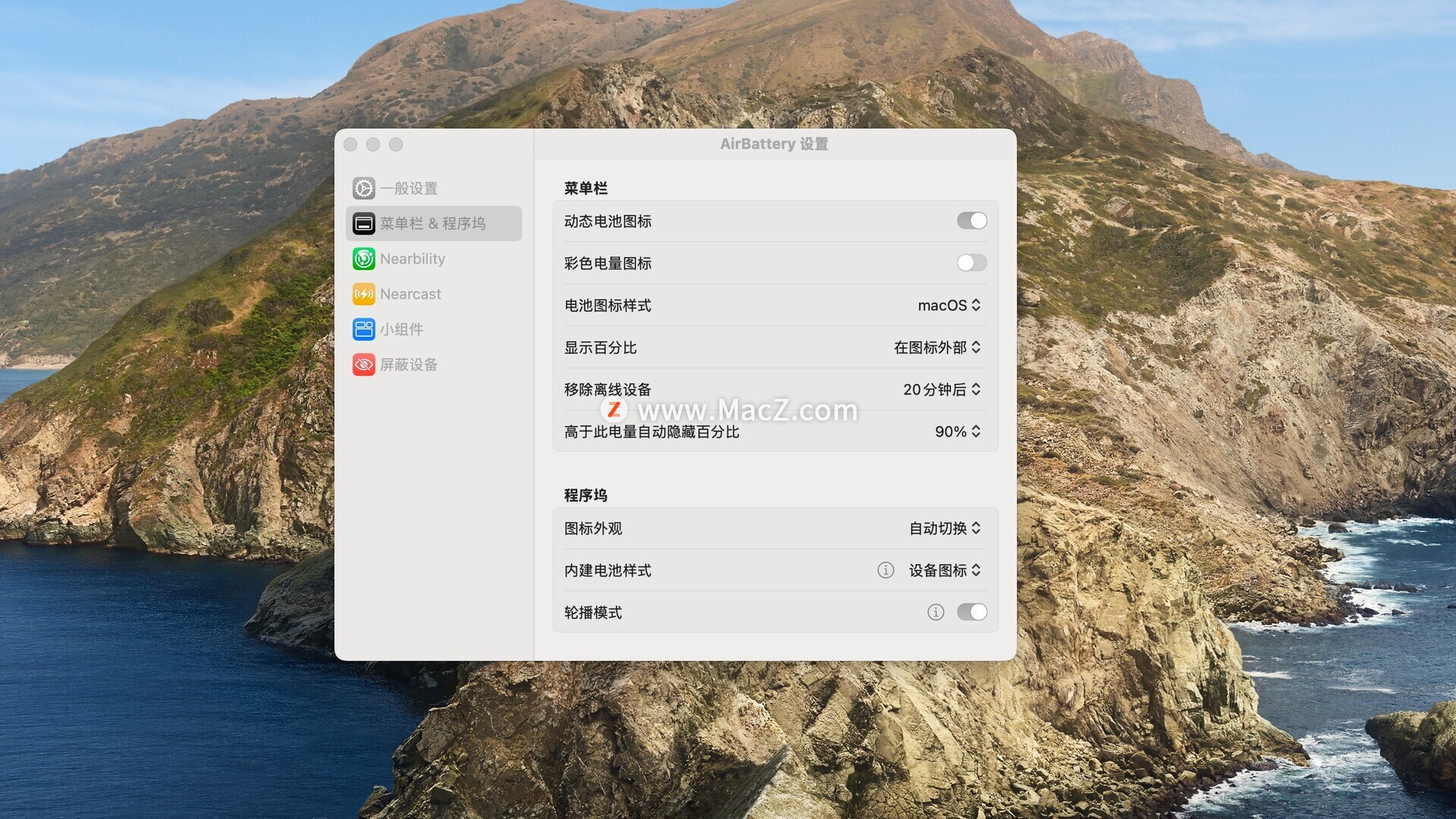Screen dimensions: 1456x819
Task: Click the 显示百分比 label
Action: click(x=600, y=347)
